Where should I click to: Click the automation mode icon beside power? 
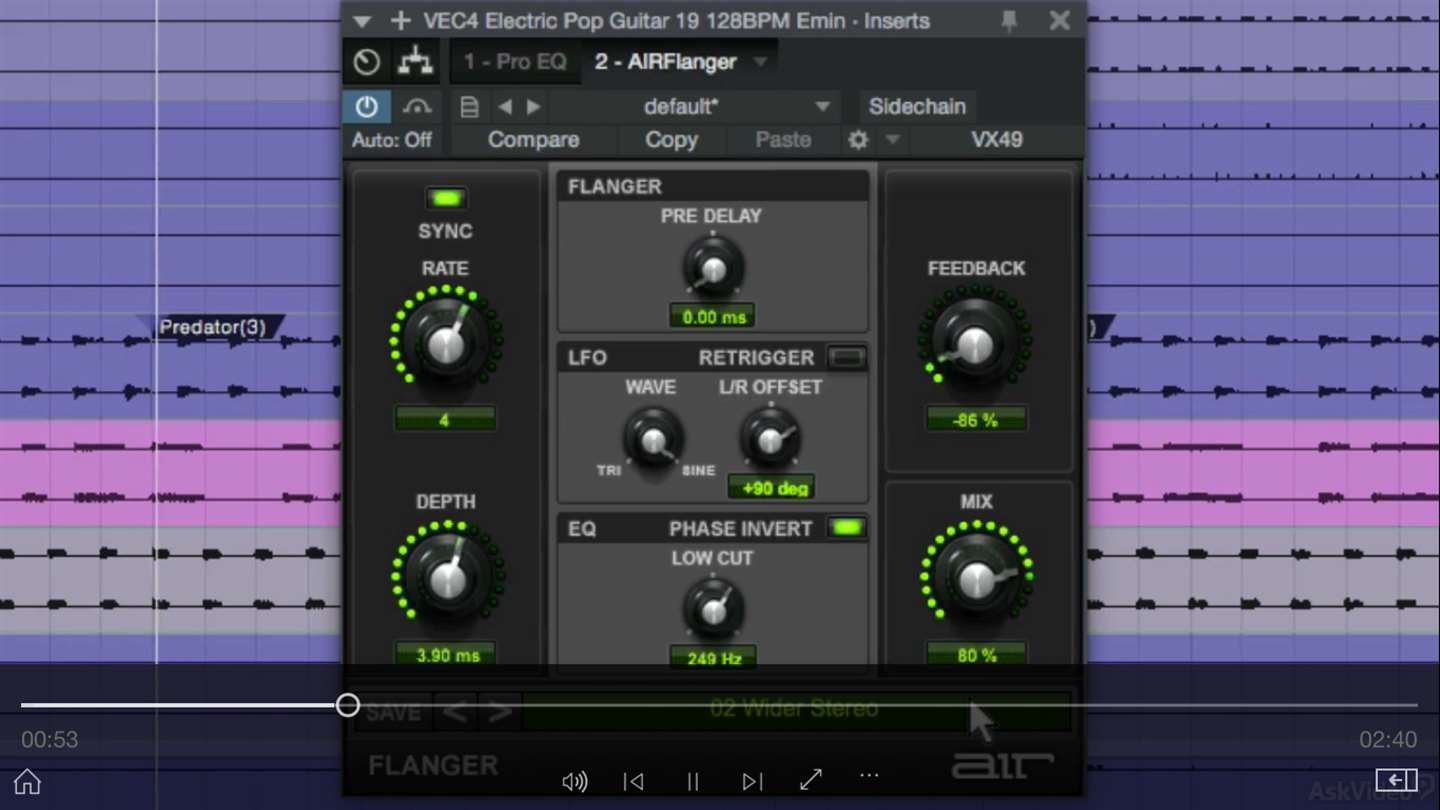coord(416,107)
